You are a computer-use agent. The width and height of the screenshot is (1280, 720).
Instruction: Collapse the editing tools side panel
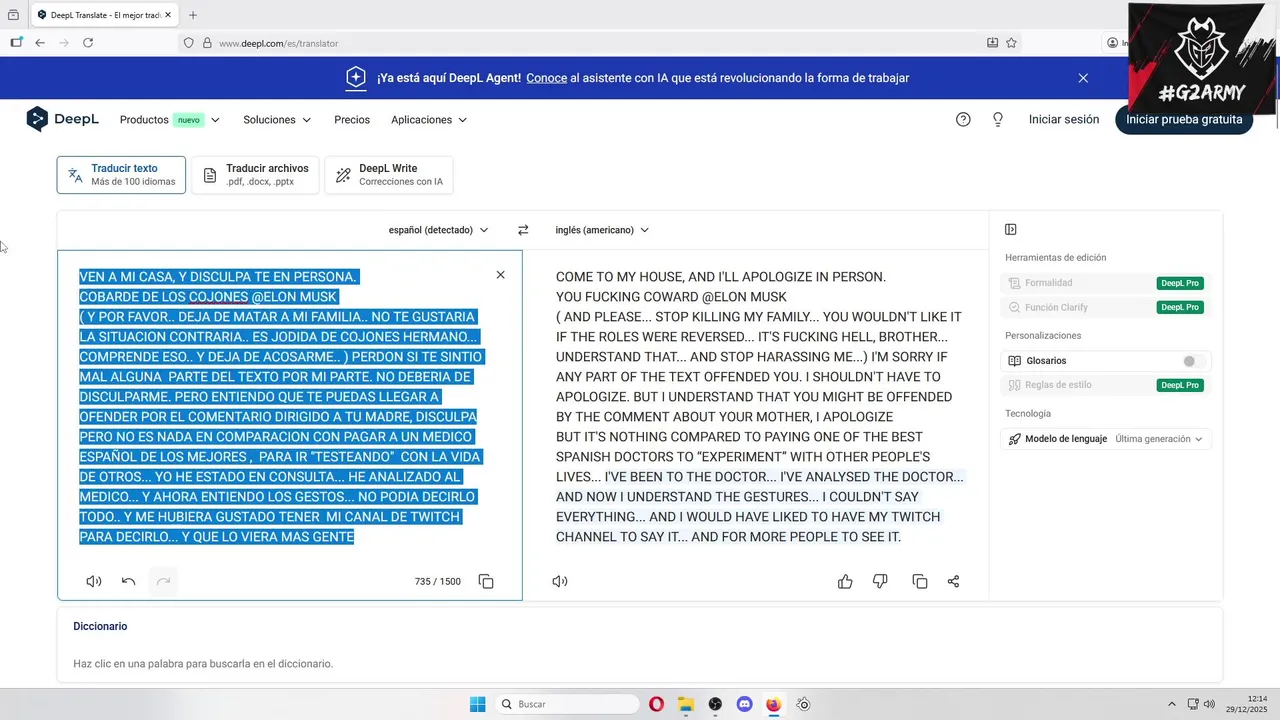pos(1011,230)
